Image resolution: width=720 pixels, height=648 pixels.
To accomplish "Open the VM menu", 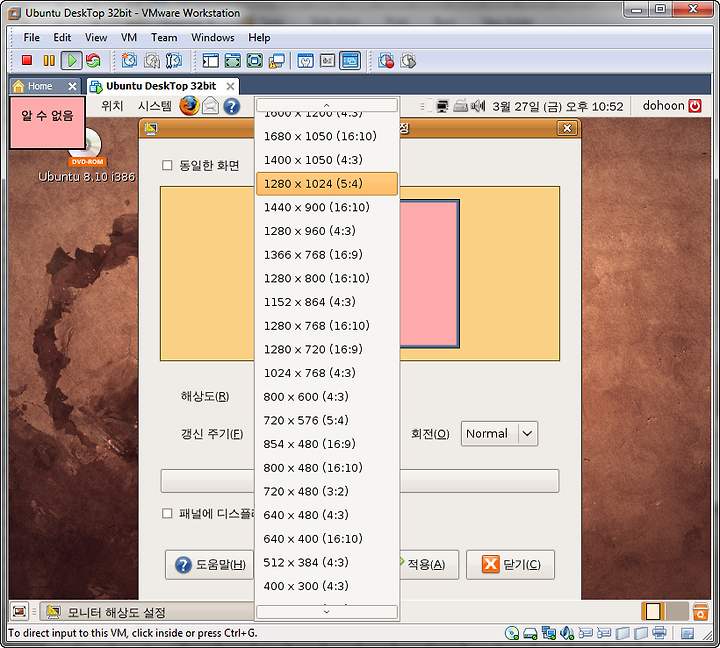I will tap(129, 38).
